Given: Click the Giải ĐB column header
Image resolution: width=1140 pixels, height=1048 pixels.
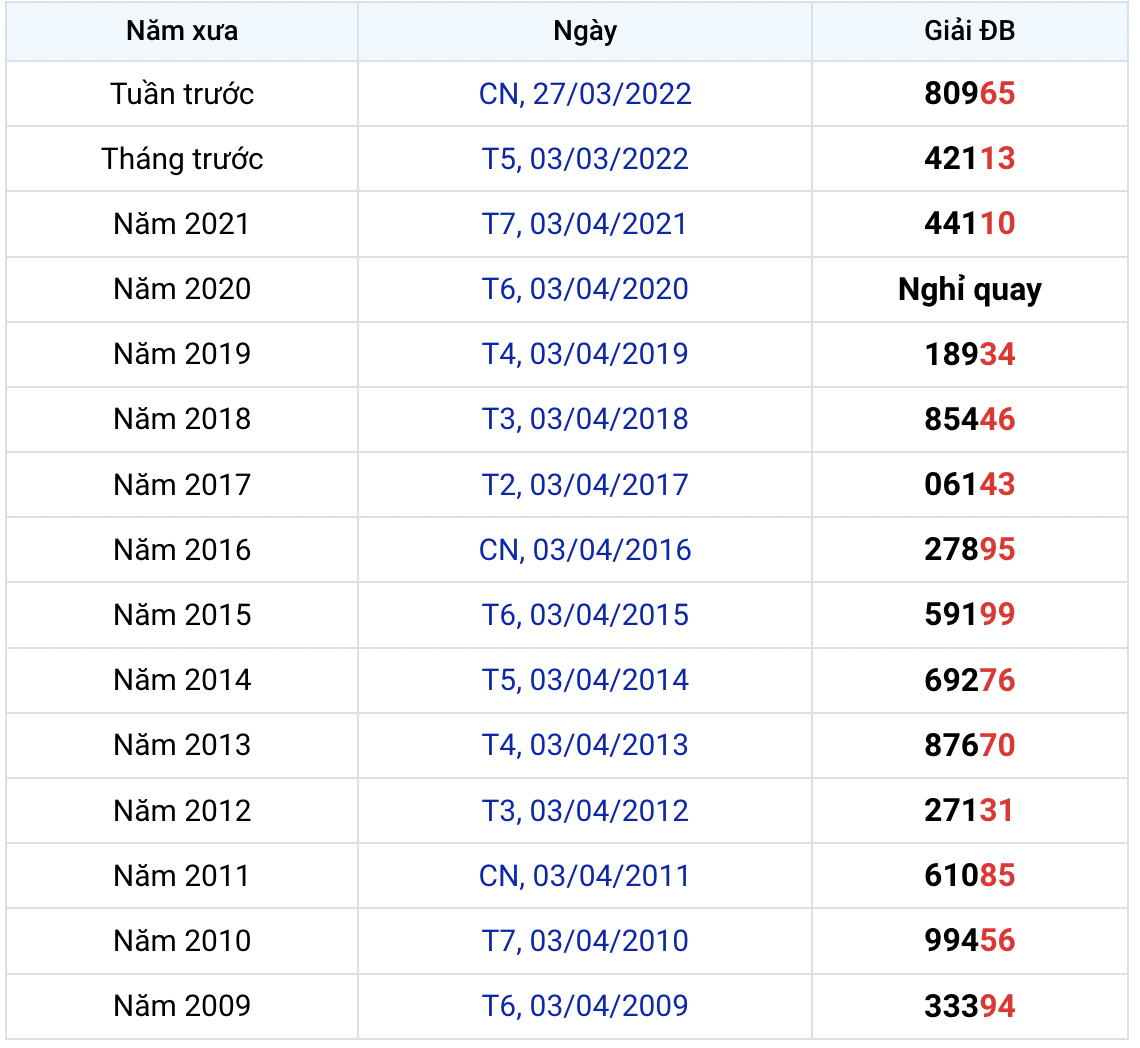Looking at the screenshot, I should pyautogui.click(x=969, y=31).
